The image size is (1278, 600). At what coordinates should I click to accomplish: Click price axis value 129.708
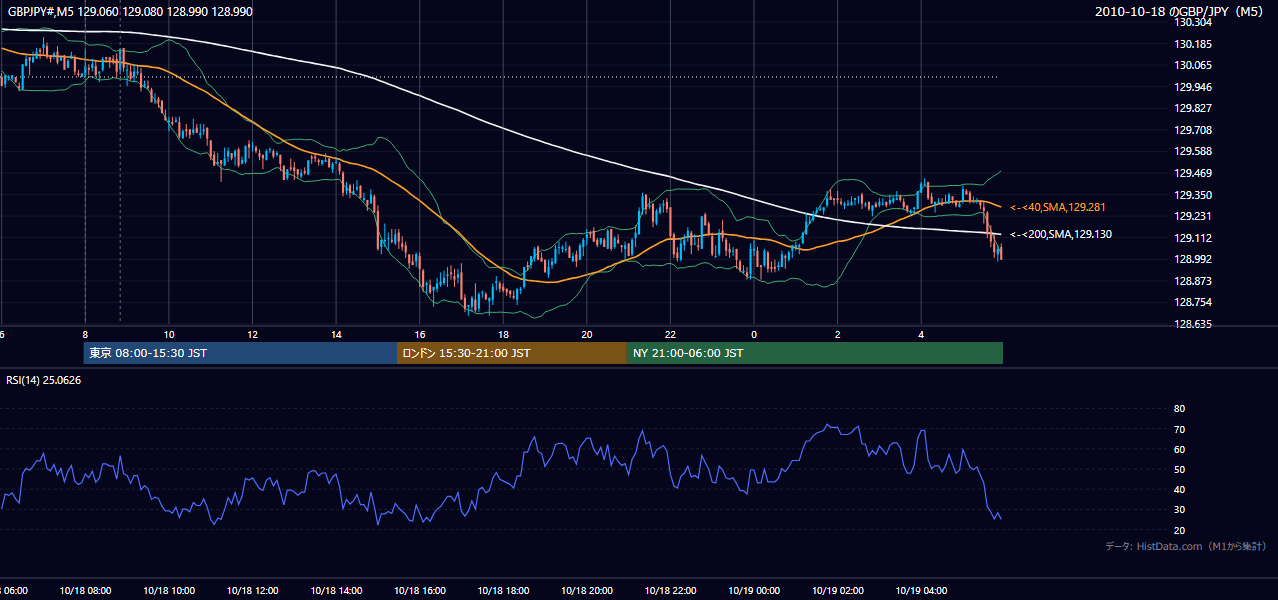[1193, 130]
